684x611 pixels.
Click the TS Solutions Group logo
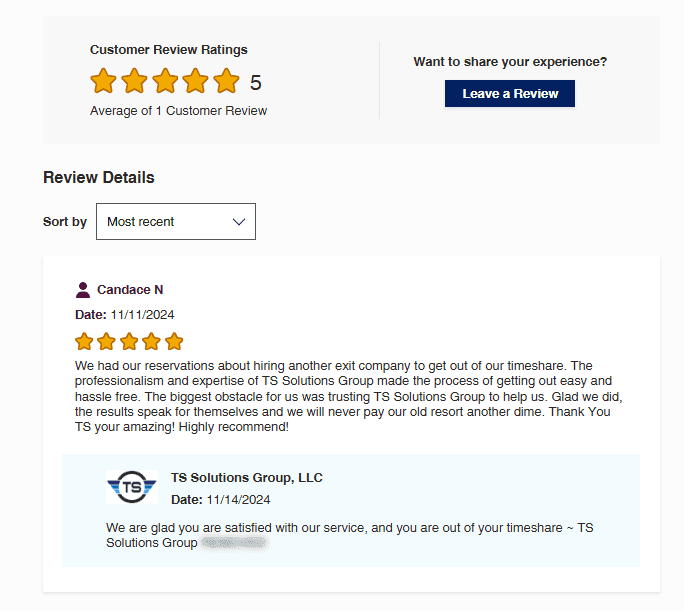click(x=132, y=487)
